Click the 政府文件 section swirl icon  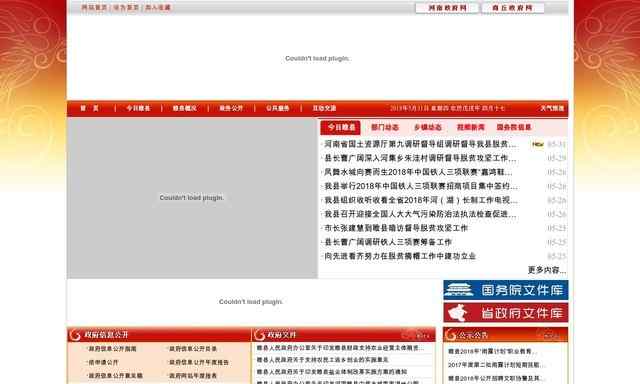click(259, 335)
